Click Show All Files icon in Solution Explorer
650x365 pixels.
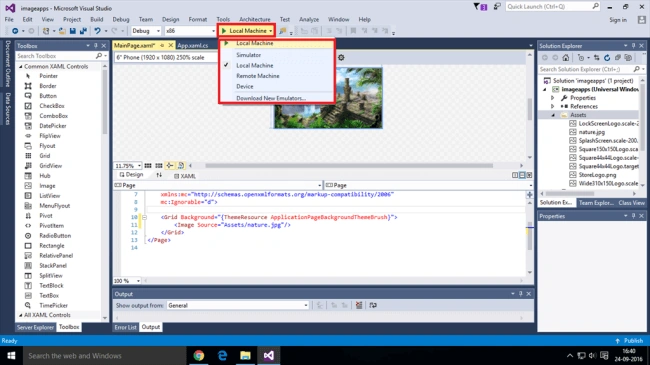(x=628, y=58)
